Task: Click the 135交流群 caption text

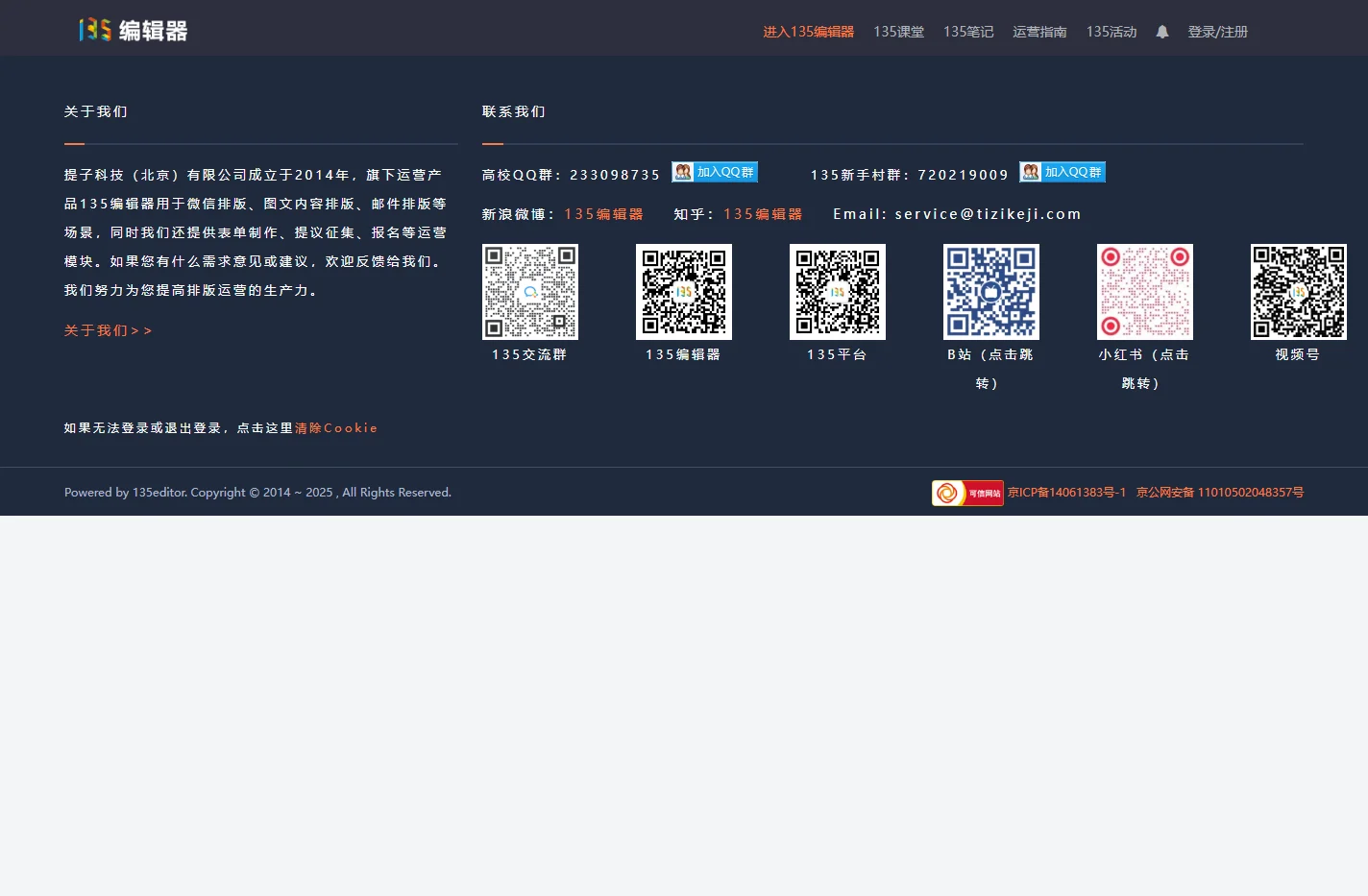Action: click(529, 354)
